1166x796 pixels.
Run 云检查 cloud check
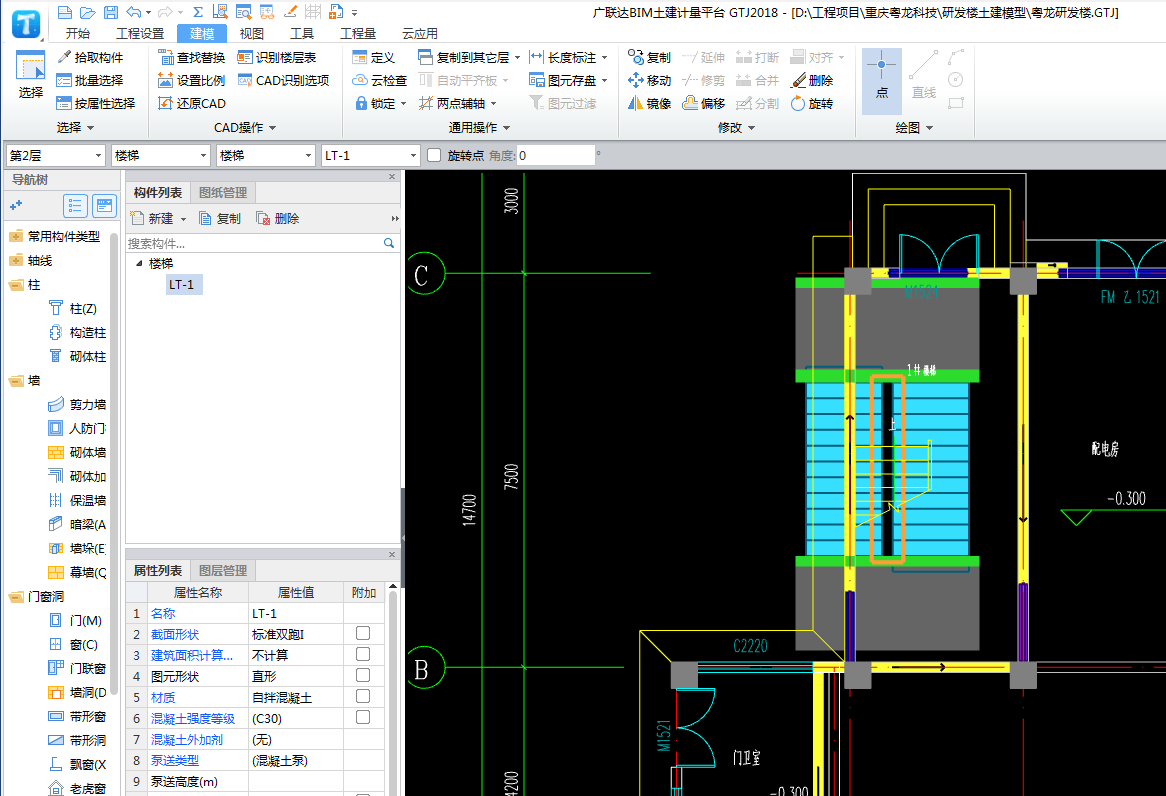[379, 80]
